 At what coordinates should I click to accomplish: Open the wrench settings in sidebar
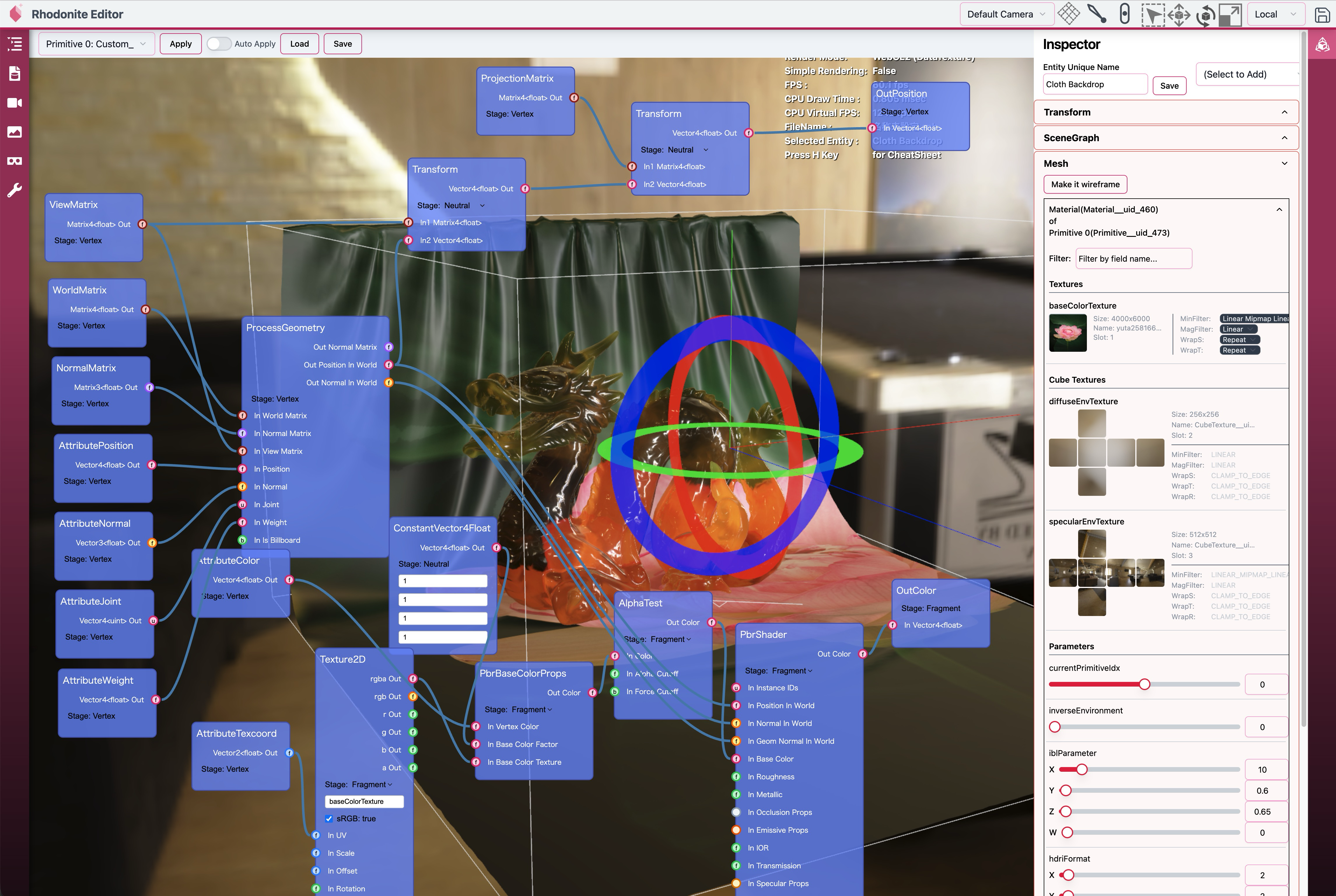pos(14,190)
